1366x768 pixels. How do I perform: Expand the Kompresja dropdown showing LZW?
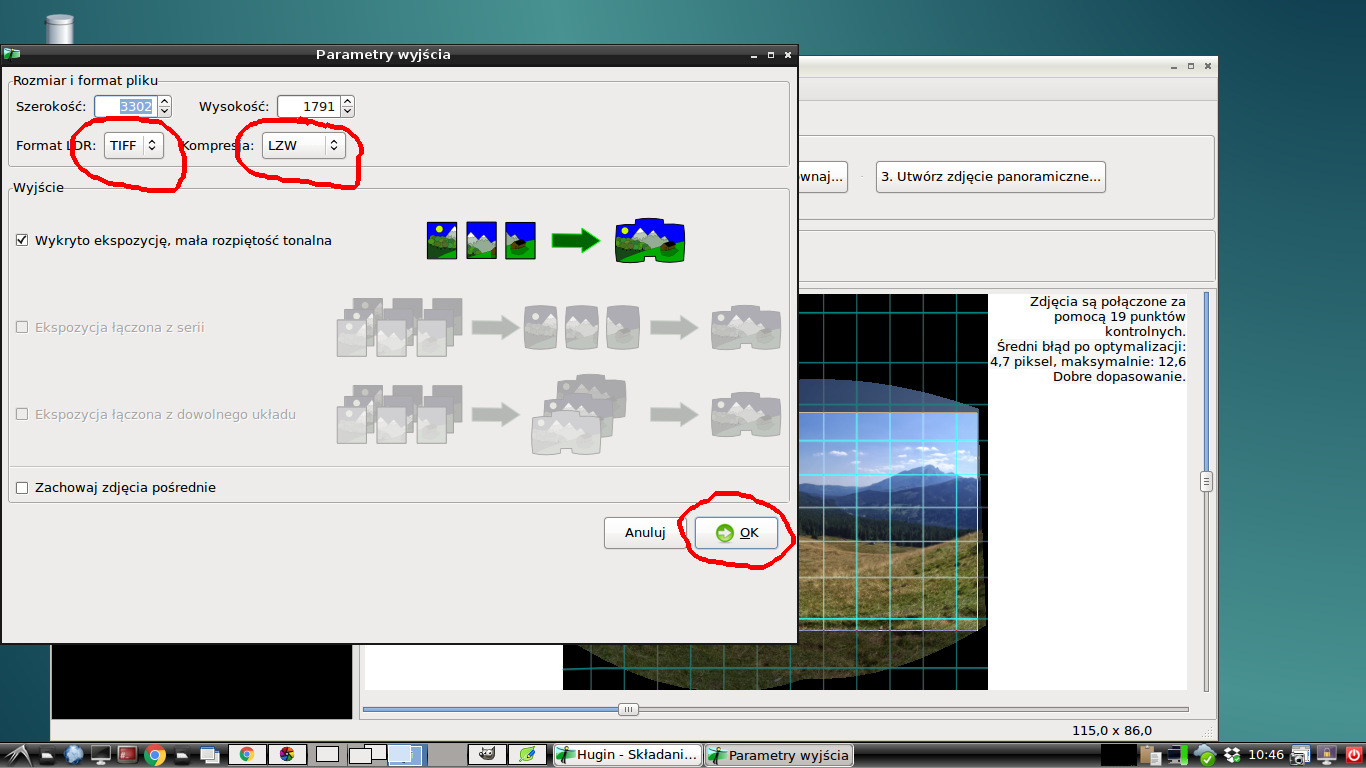click(x=304, y=146)
